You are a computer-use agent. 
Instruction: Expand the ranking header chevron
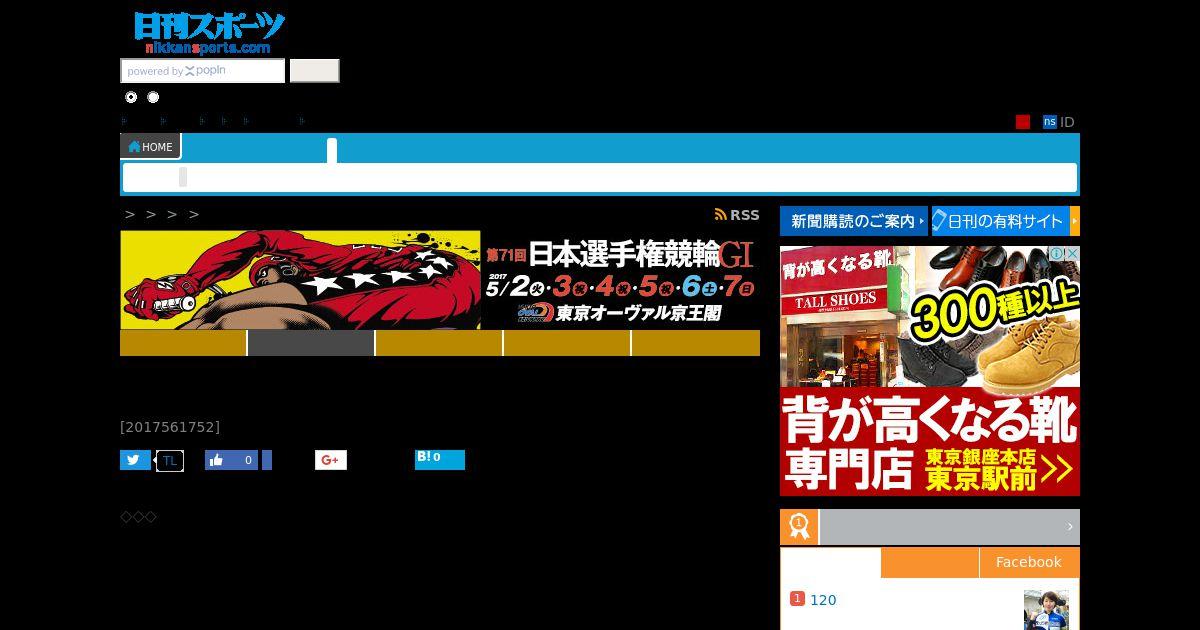tap(1070, 527)
